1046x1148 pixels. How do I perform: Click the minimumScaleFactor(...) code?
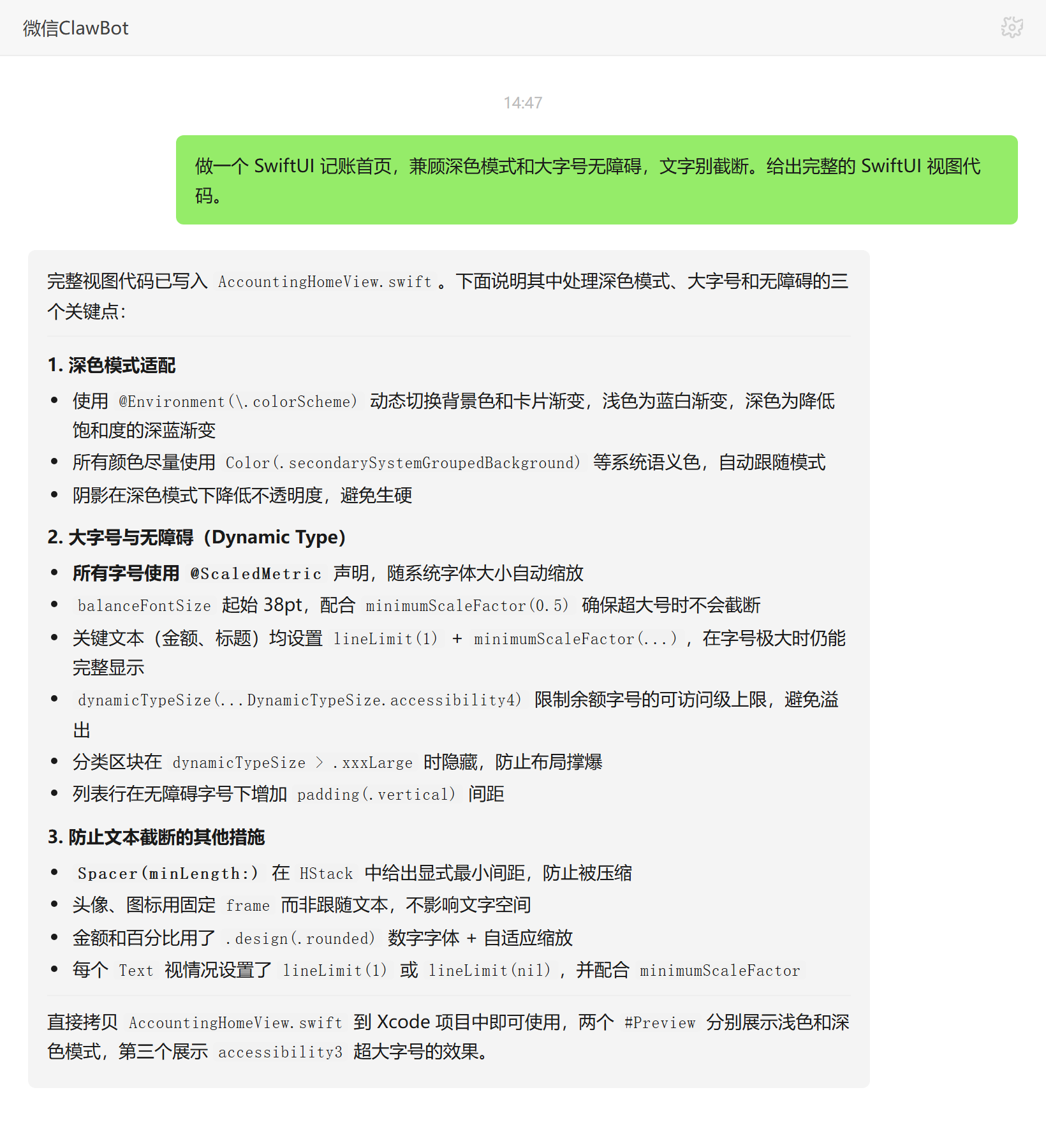tap(577, 639)
